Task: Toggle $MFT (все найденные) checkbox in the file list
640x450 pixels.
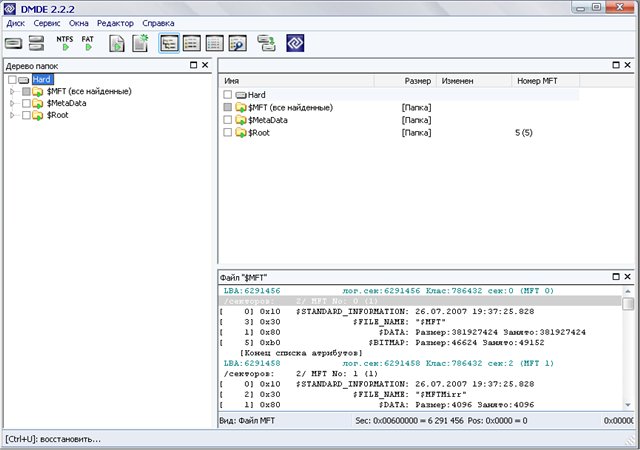Action: click(228, 107)
